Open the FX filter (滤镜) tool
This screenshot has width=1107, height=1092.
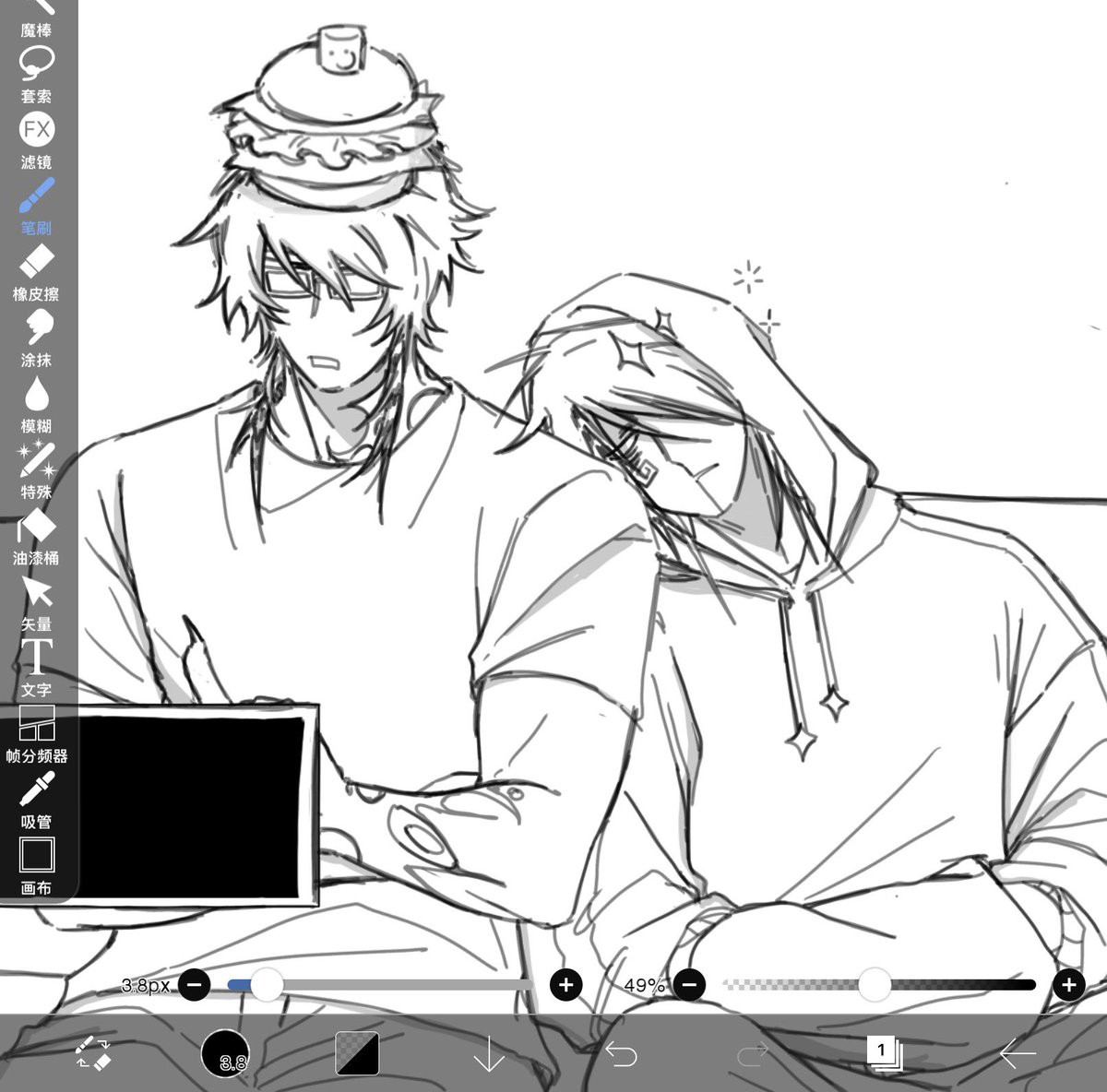click(x=37, y=140)
